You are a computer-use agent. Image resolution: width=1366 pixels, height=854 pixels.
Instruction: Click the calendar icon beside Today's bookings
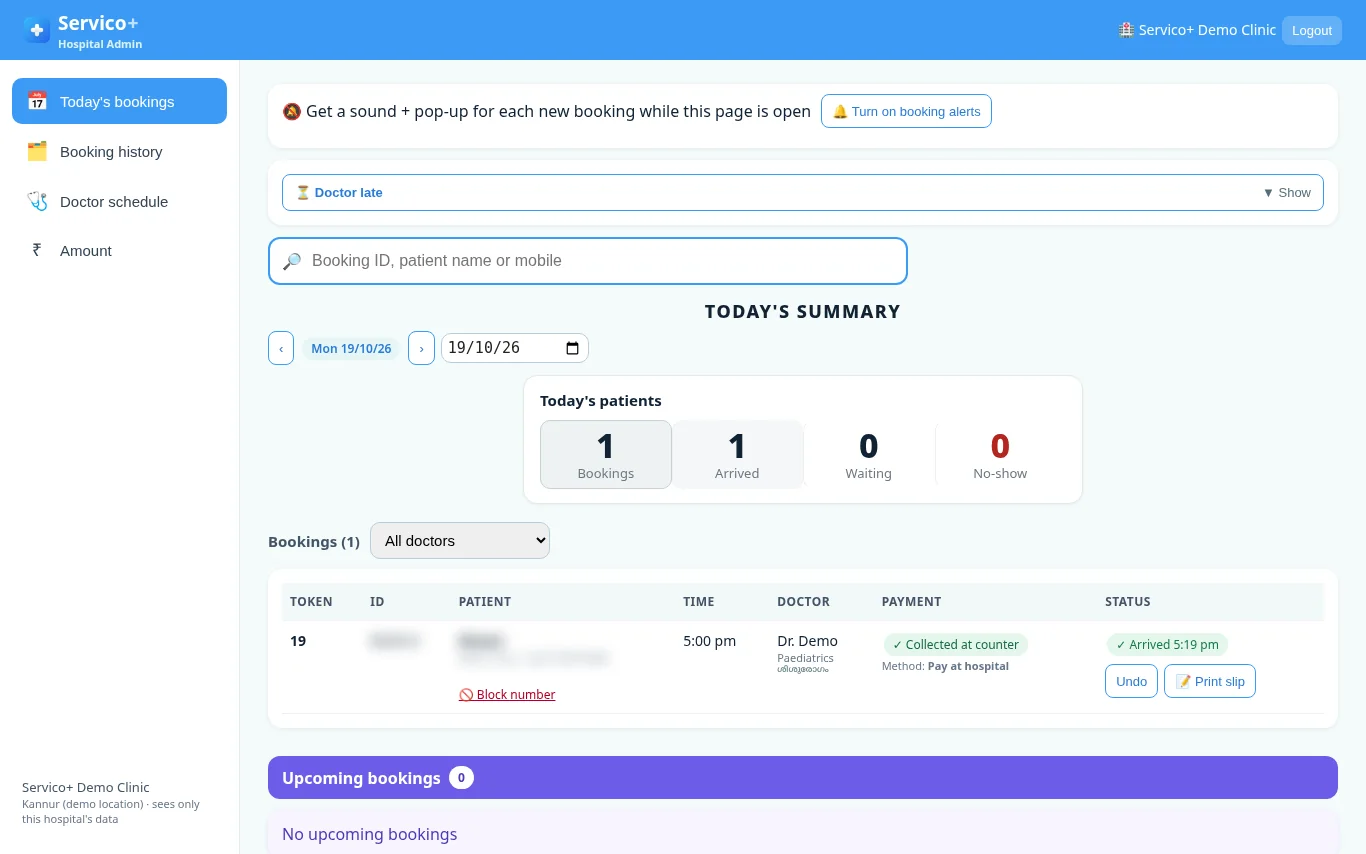[x=37, y=101]
